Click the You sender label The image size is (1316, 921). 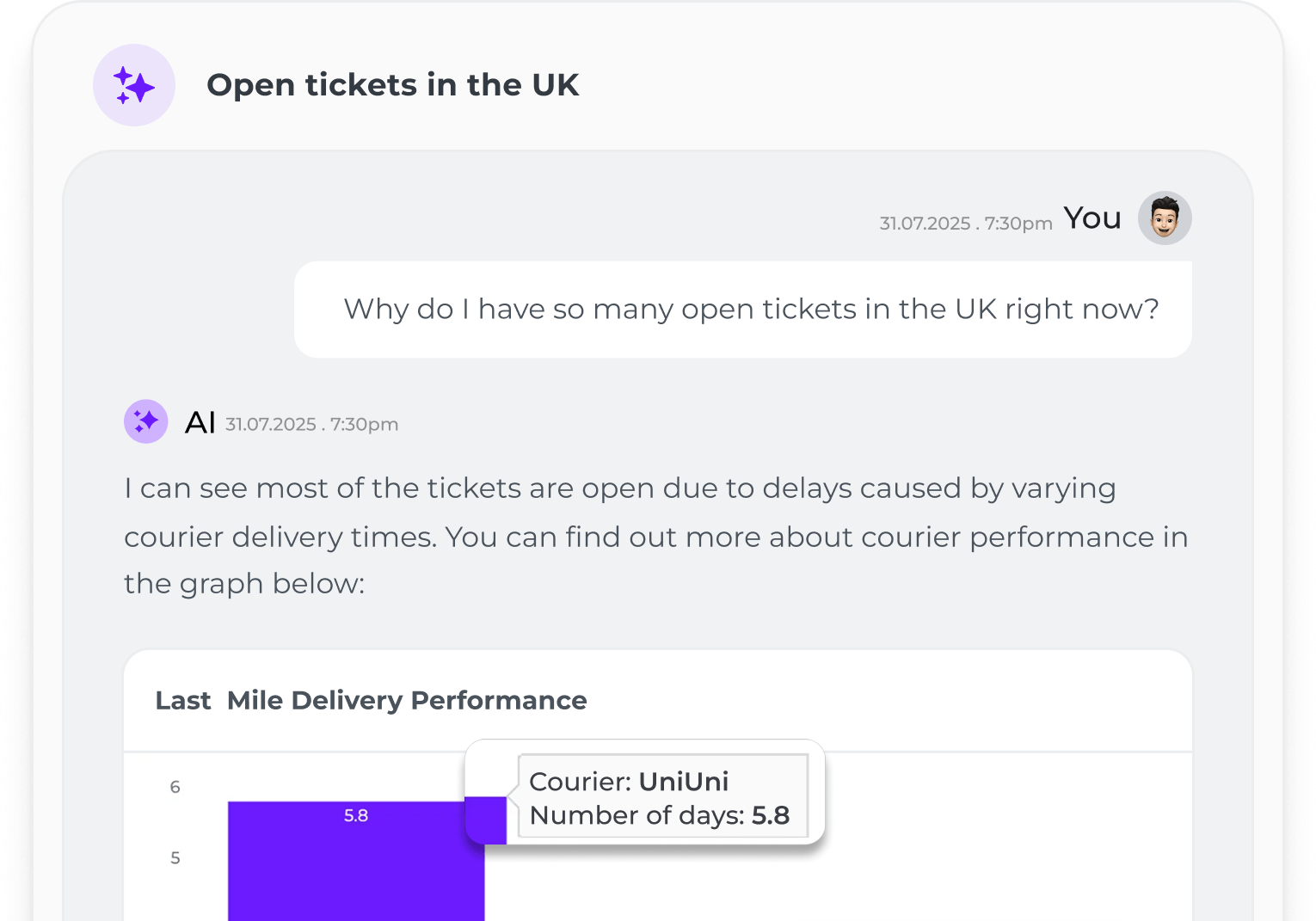(1091, 218)
